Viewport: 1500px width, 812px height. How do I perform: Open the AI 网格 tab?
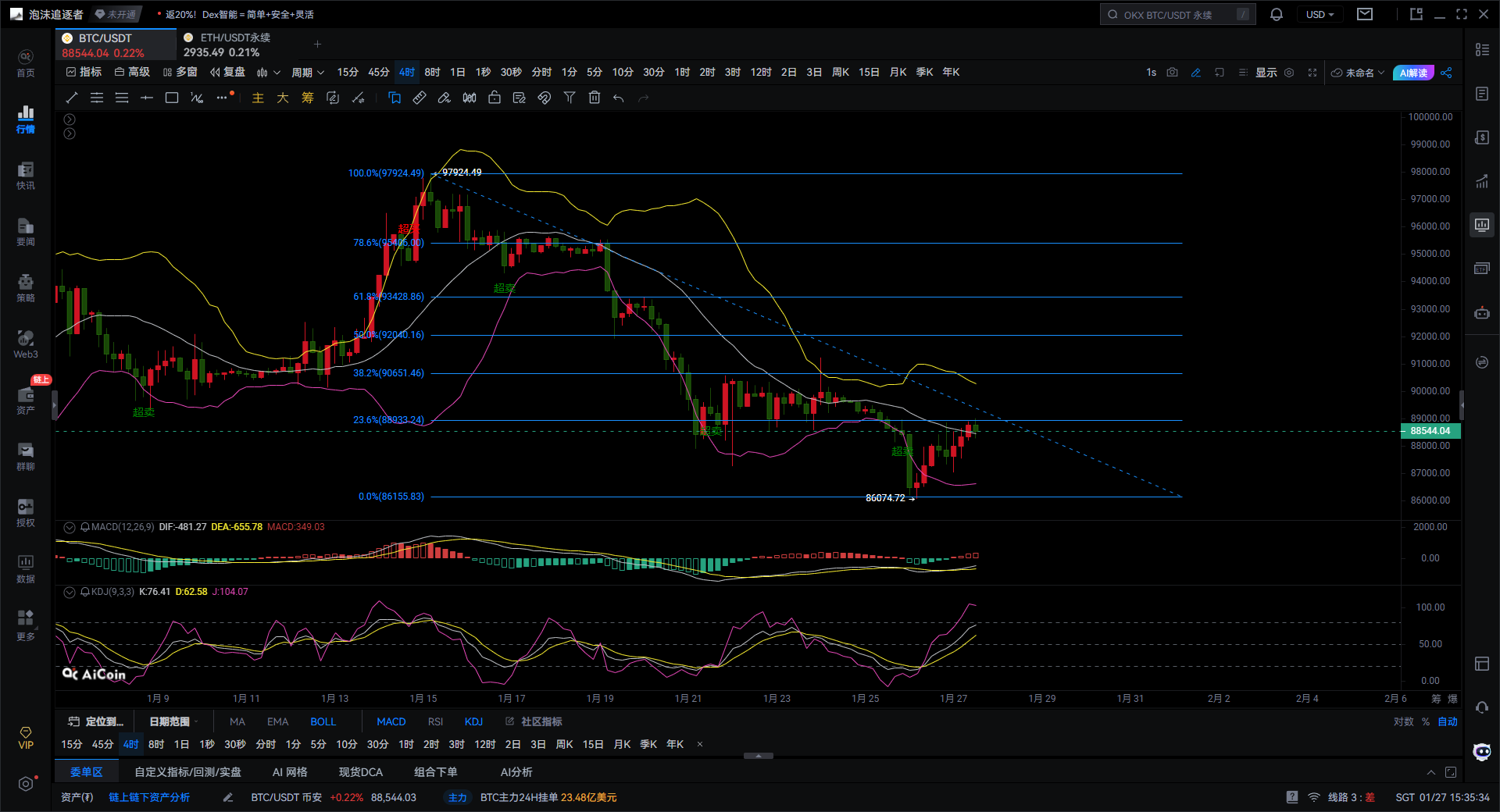[x=289, y=772]
